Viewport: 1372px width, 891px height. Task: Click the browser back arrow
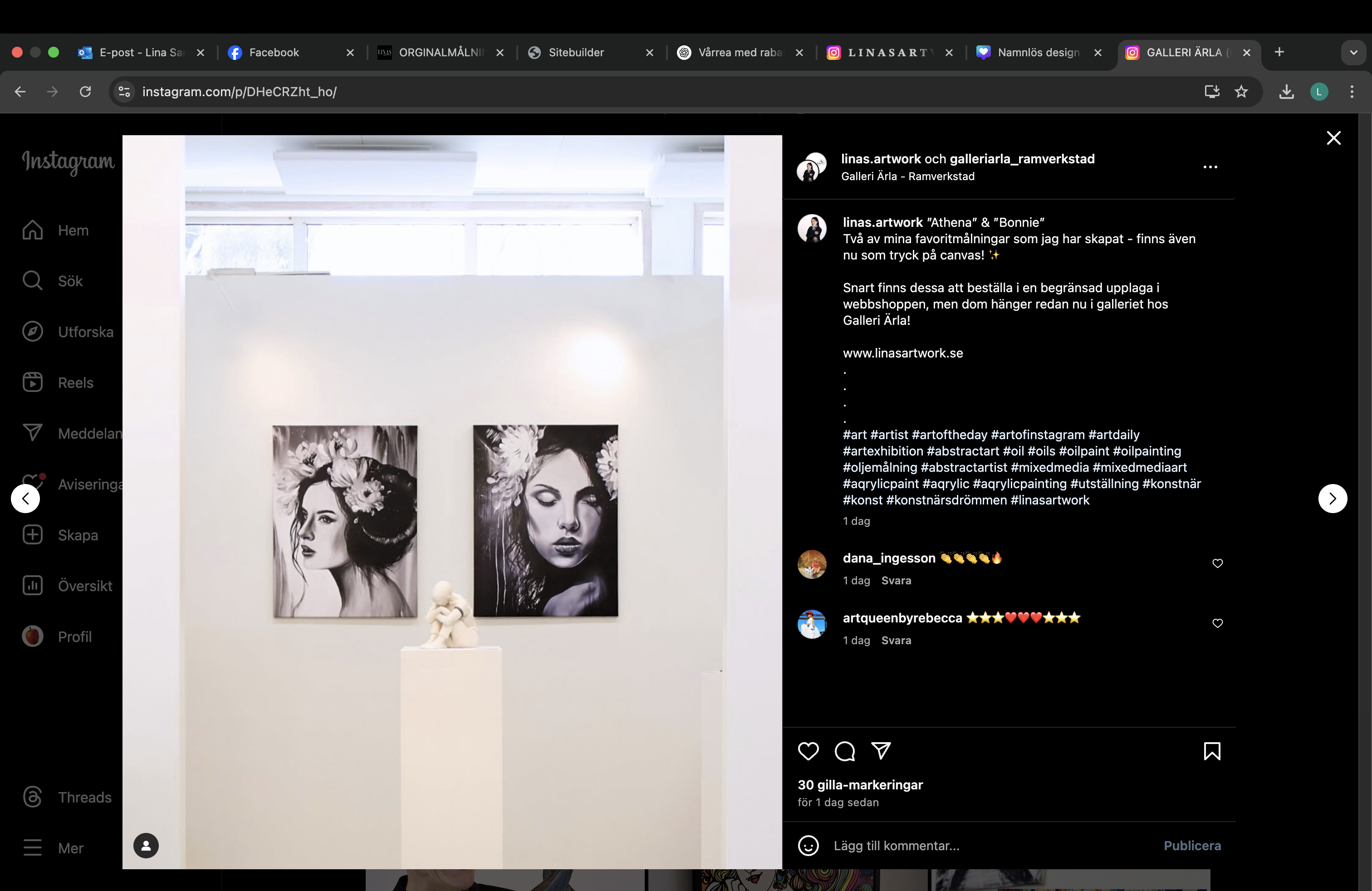click(x=20, y=92)
